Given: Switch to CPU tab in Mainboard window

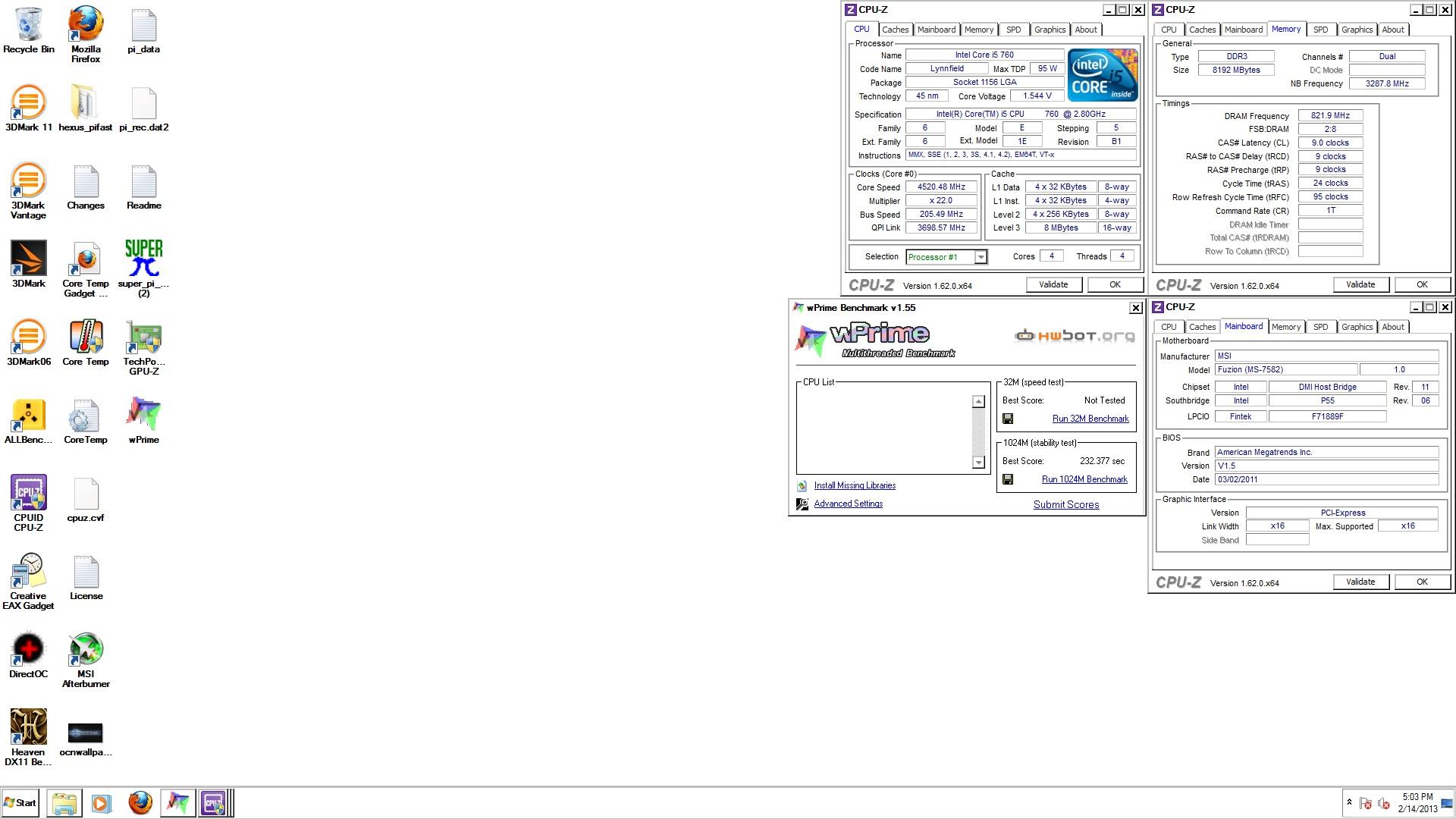Looking at the screenshot, I should 1169,327.
